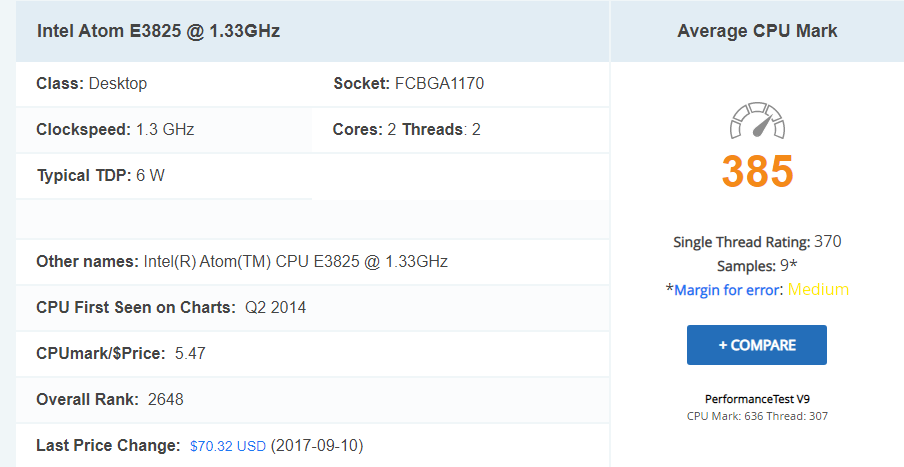Viewport: 904px width, 467px height.
Task: Select the CPU First Seen Q2 2014 row
Action: [312, 308]
